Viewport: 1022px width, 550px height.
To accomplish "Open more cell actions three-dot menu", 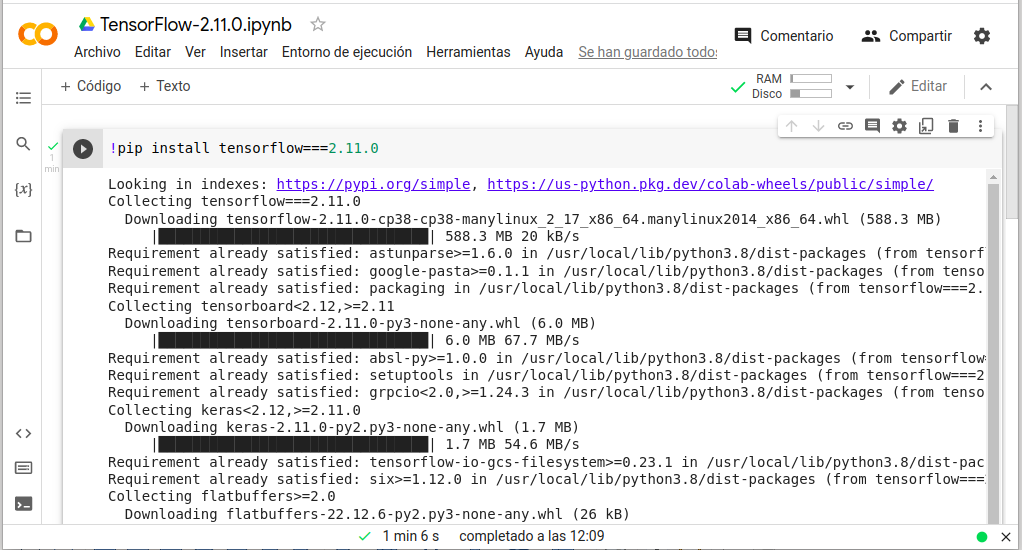I will click(x=980, y=126).
